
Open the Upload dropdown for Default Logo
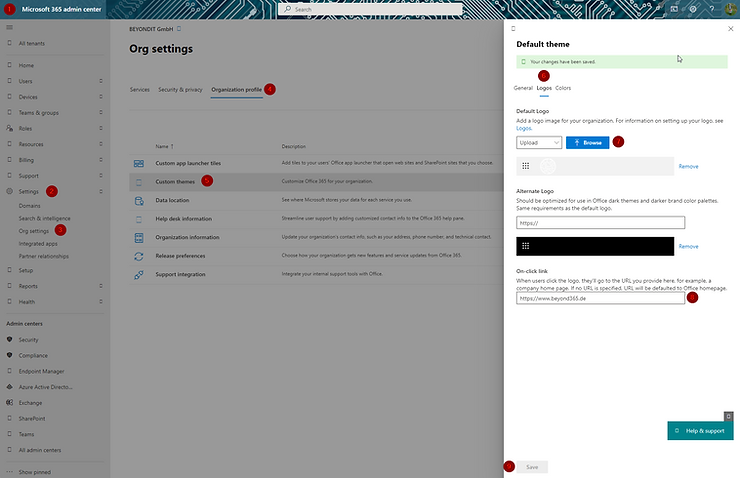[539, 143]
